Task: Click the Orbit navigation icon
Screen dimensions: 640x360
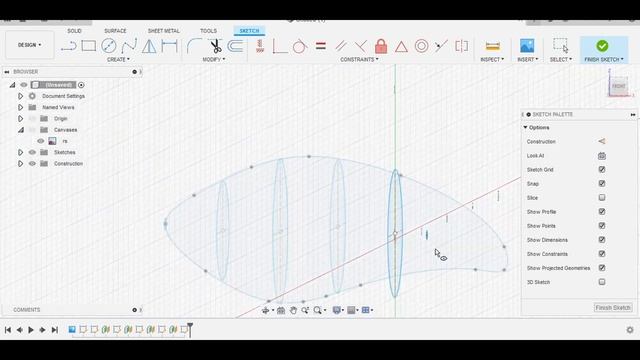Action: coord(266,310)
